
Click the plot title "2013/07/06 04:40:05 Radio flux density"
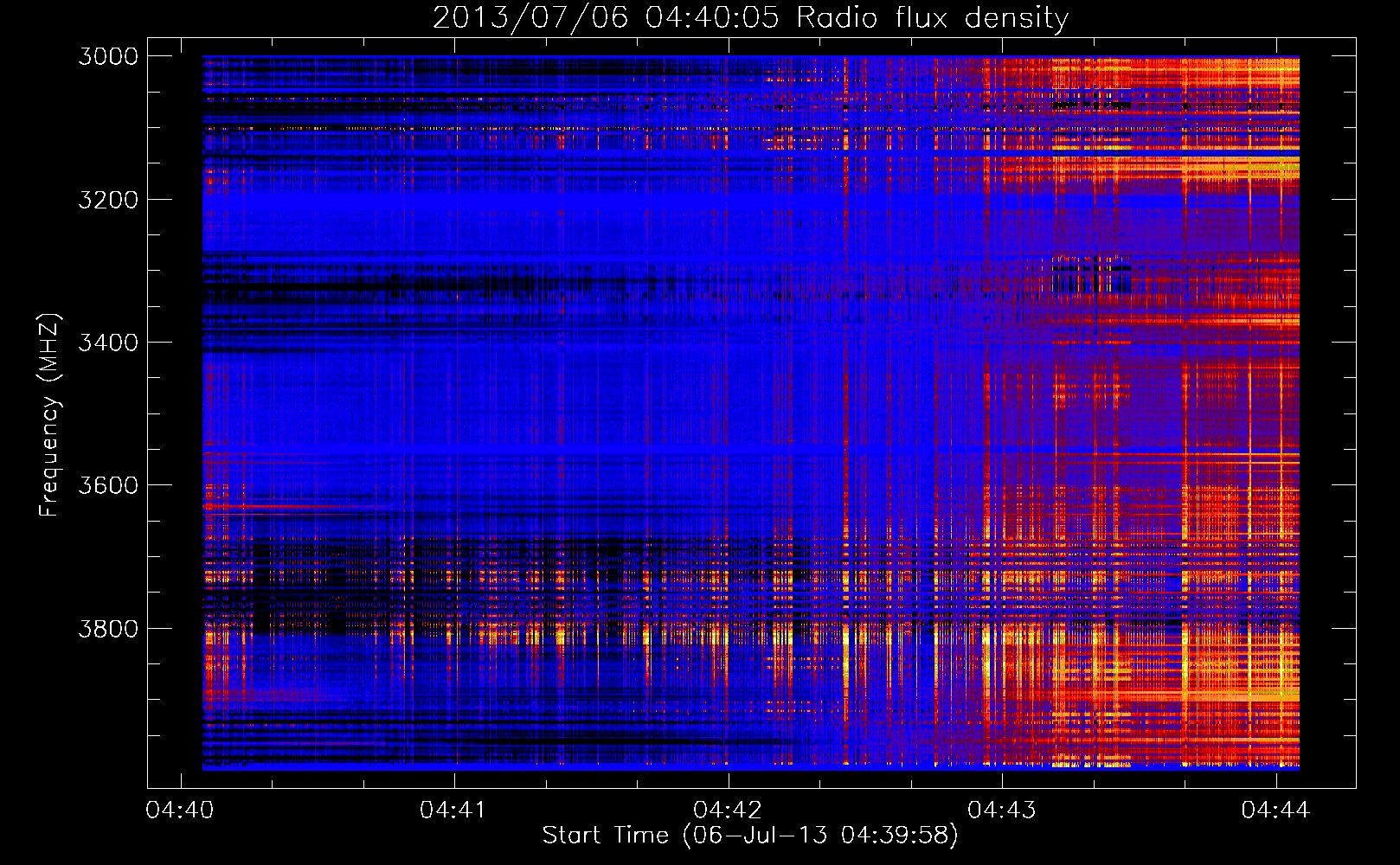point(750,18)
